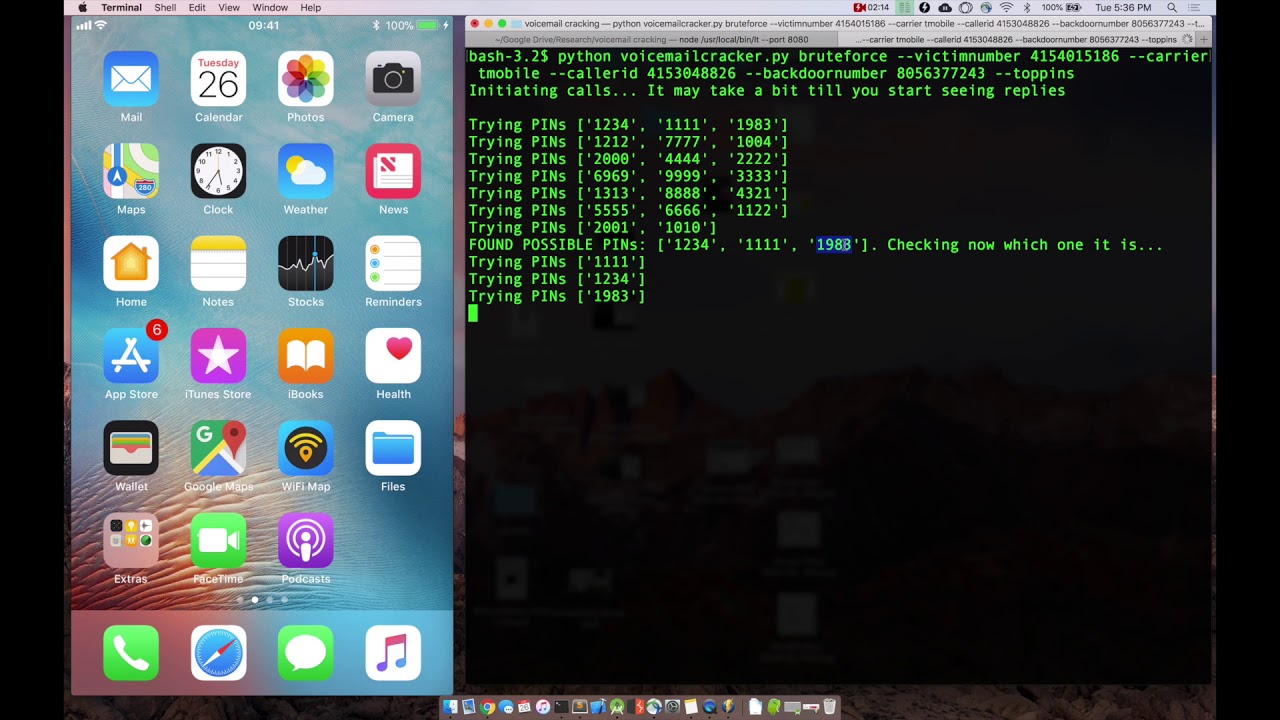Launch Android Studio from the dock
The image size is (1280, 720).
(x=616, y=707)
